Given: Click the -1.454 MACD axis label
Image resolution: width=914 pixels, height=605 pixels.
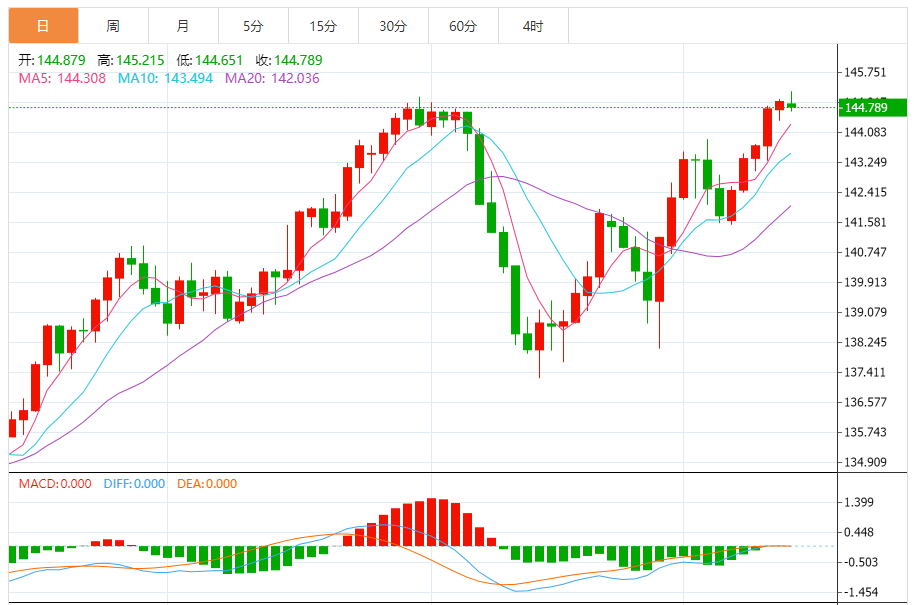Looking at the screenshot, I should point(859,592).
